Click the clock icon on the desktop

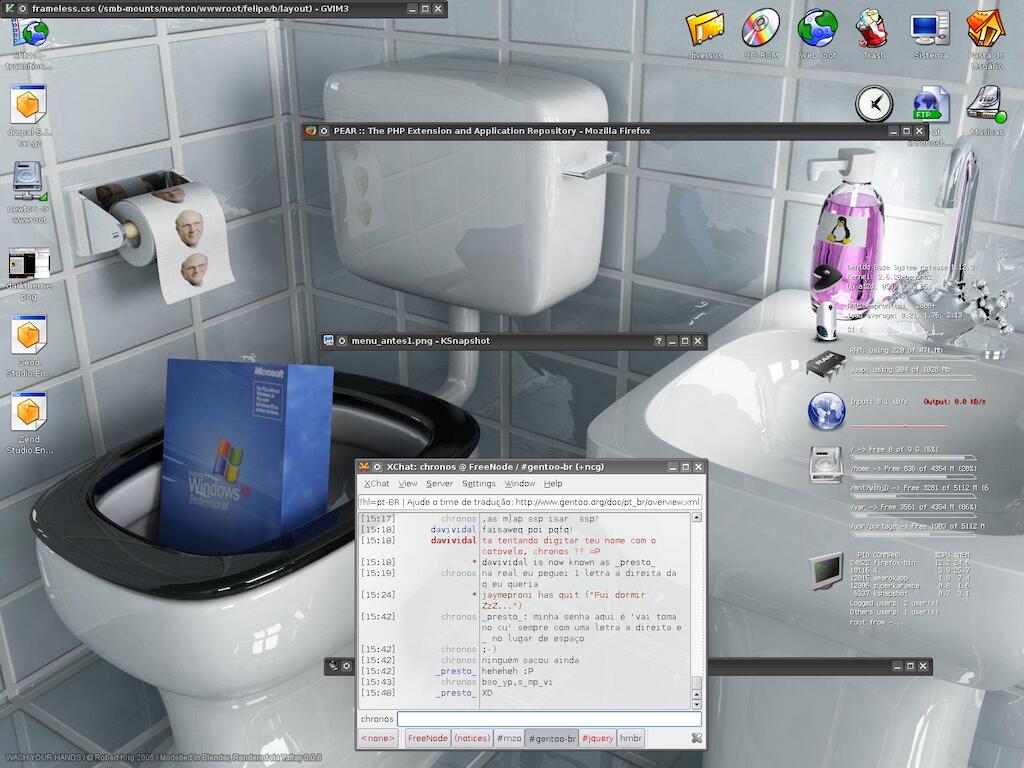(x=874, y=103)
